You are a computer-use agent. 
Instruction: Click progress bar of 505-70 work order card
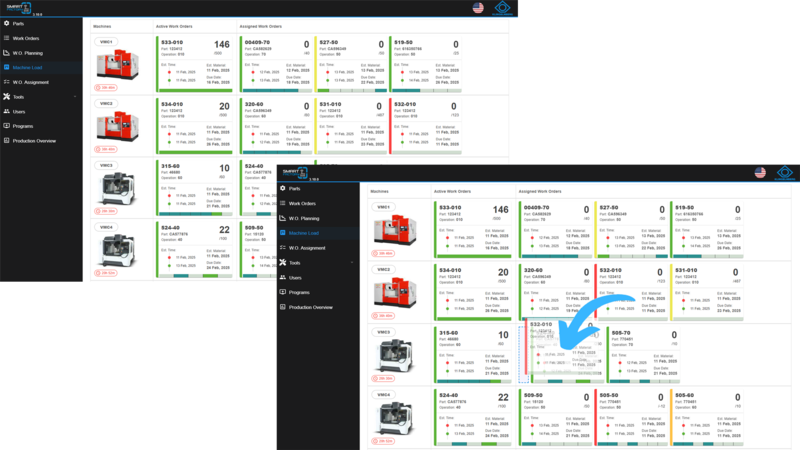645,381
